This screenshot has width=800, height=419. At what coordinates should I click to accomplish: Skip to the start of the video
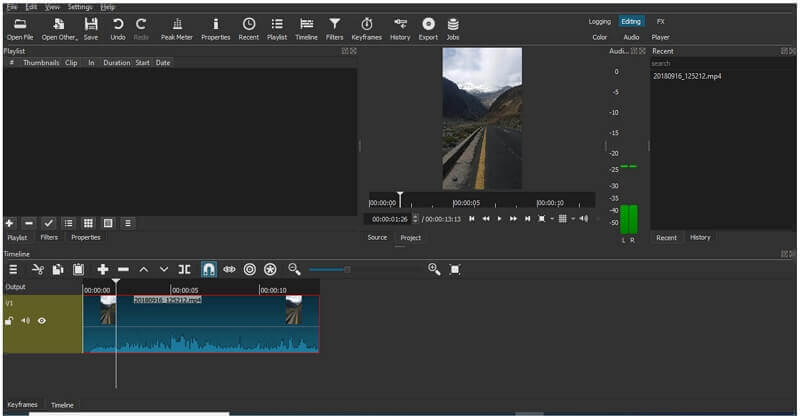[x=472, y=218]
